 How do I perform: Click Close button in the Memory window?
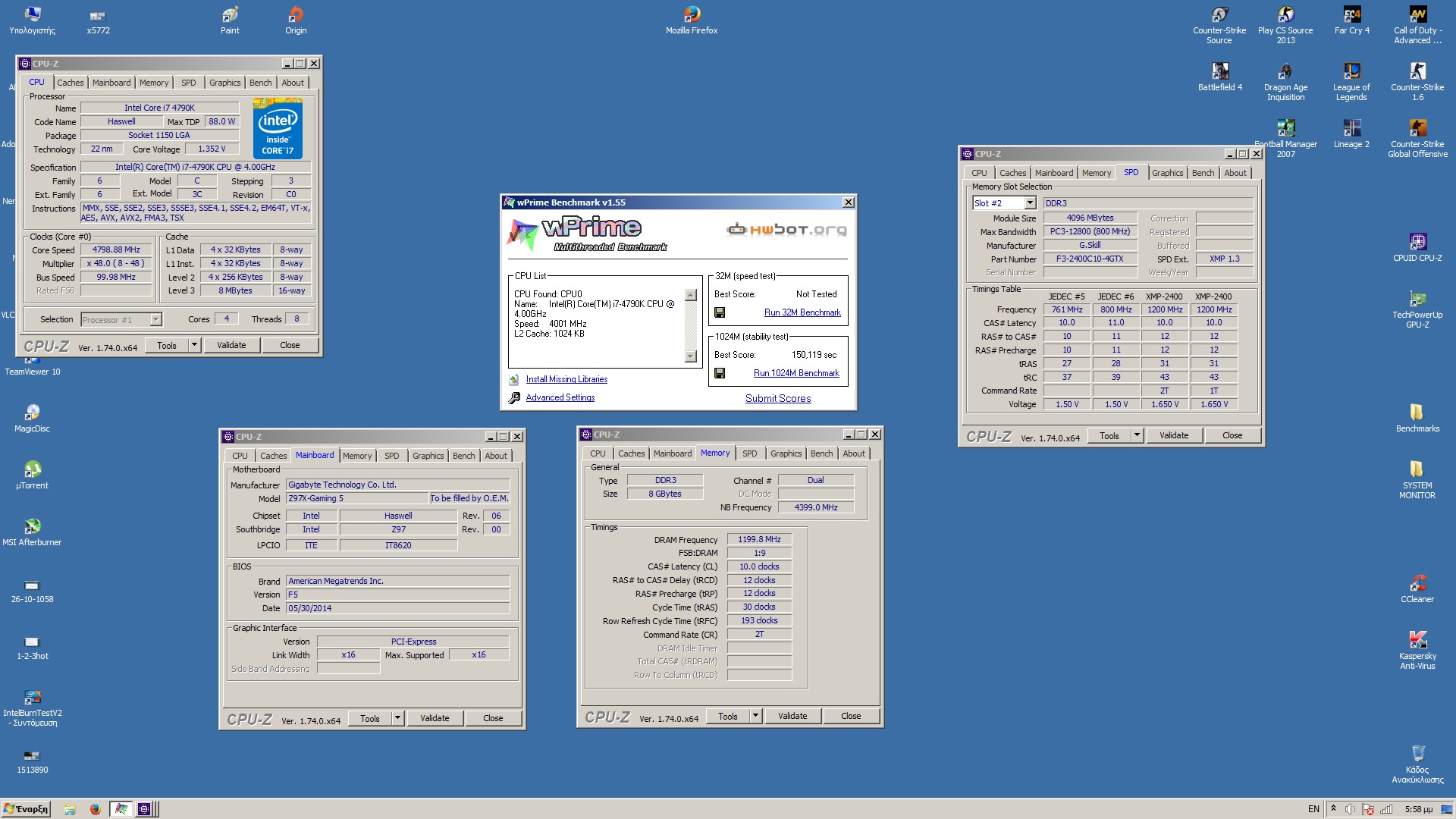pyautogui.click(x=851, y=716)
